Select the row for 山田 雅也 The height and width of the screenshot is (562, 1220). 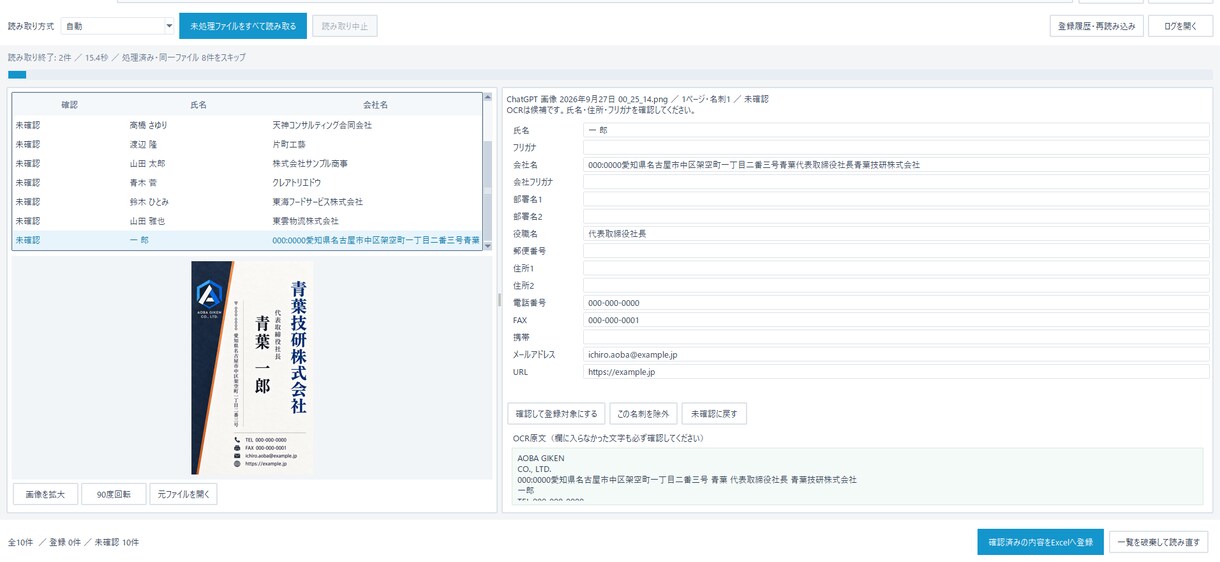[x=247, y=220]
